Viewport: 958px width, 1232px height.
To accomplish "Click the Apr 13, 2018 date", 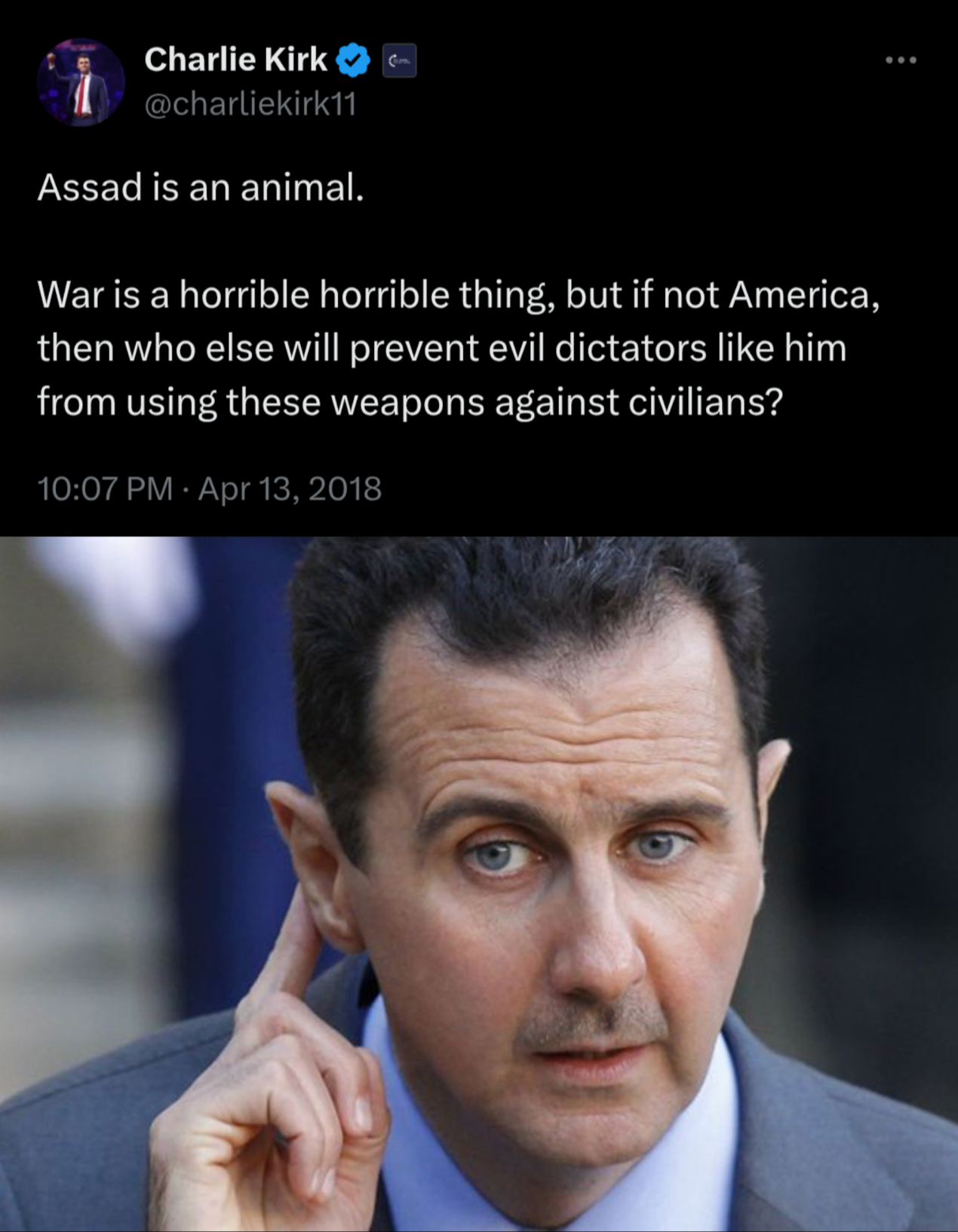I will point(290,489).
